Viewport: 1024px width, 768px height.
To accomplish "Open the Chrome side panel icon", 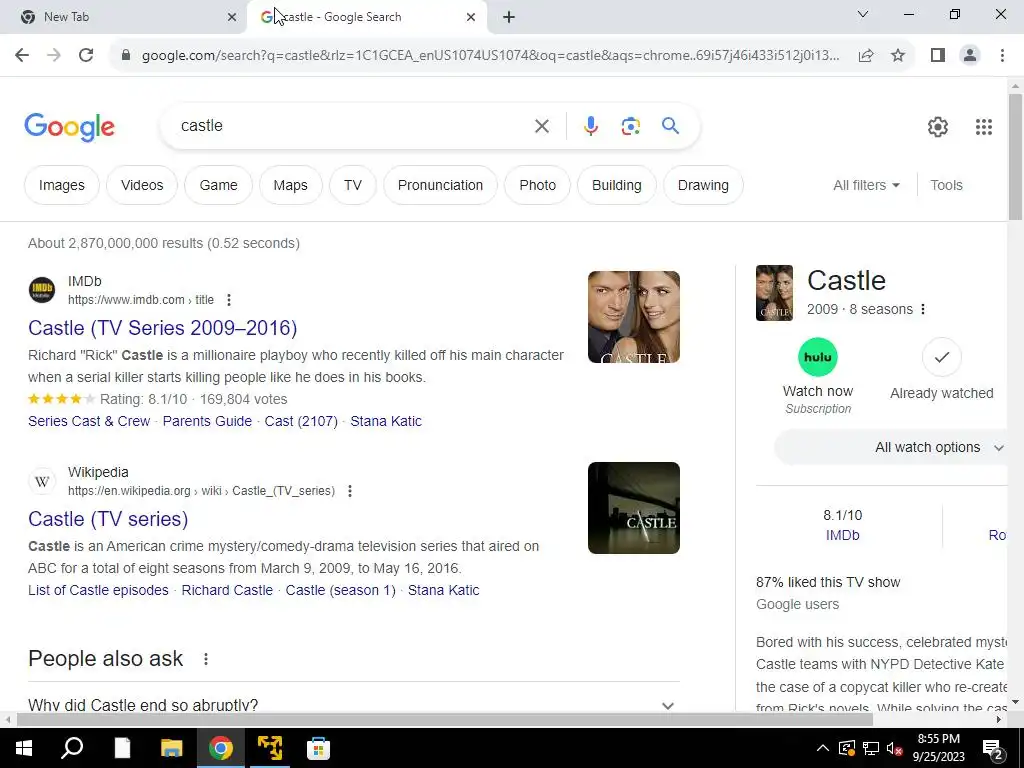I will [x=938, y=56].
